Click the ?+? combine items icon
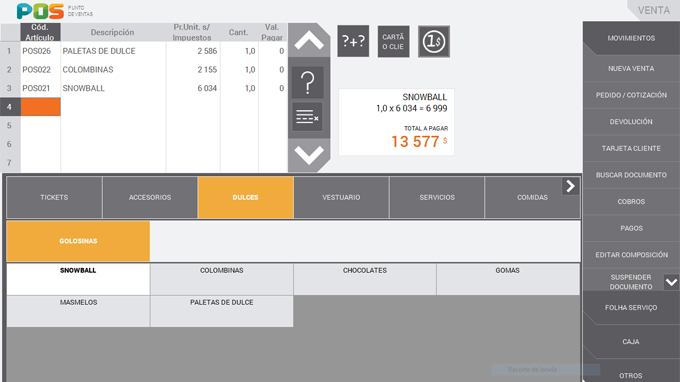The width and height of the screenshot is (680, 382). click(x=353, y=41)
